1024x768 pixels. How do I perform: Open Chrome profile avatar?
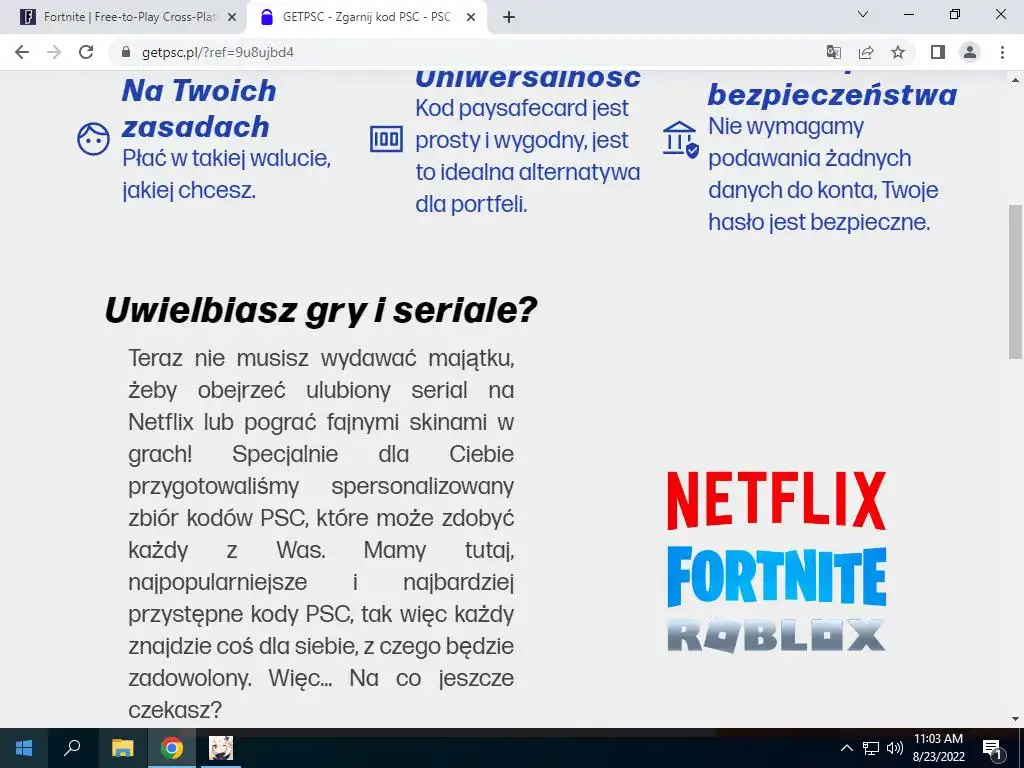tap(970, 52)
